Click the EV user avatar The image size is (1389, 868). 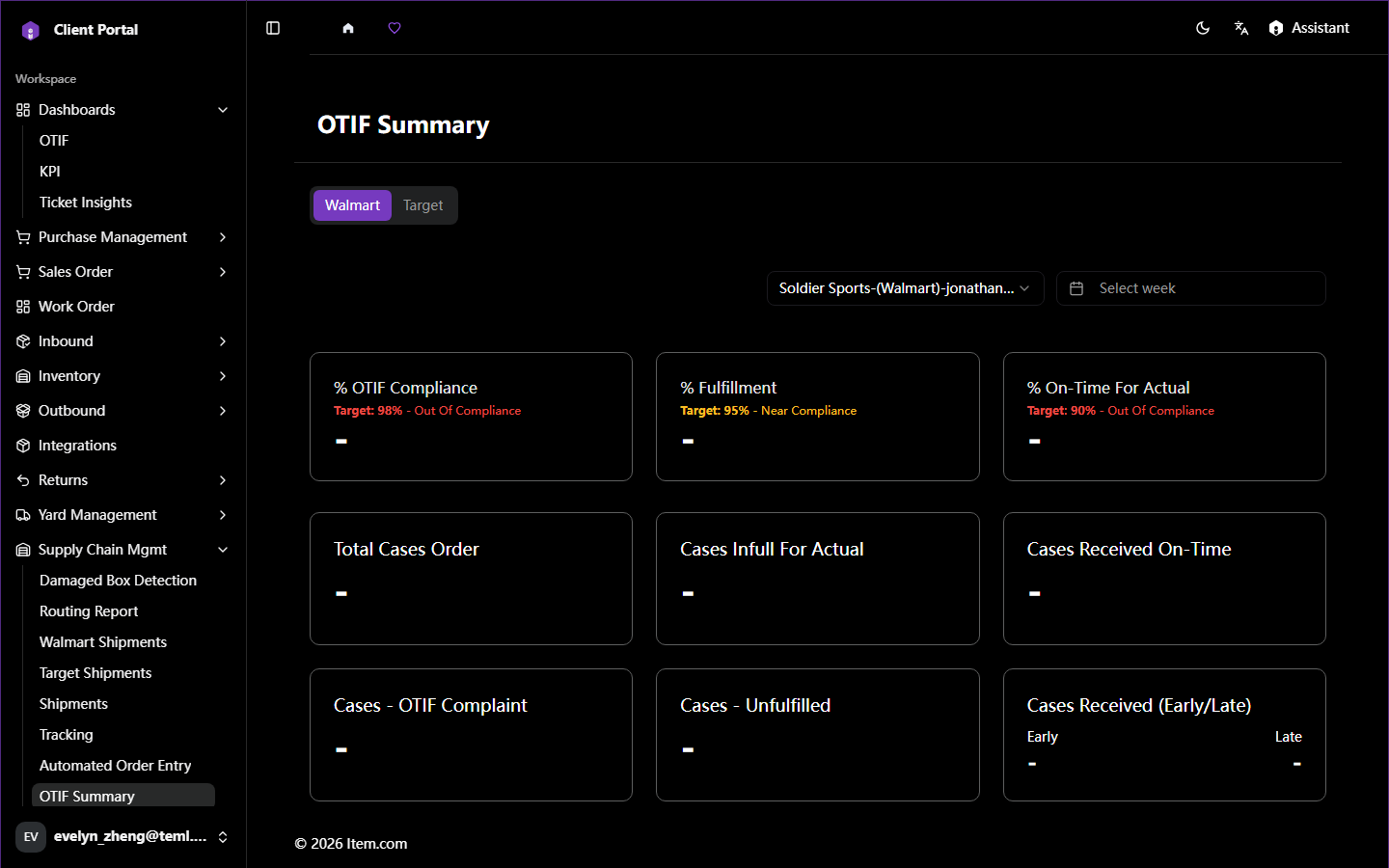click(31, 836)
